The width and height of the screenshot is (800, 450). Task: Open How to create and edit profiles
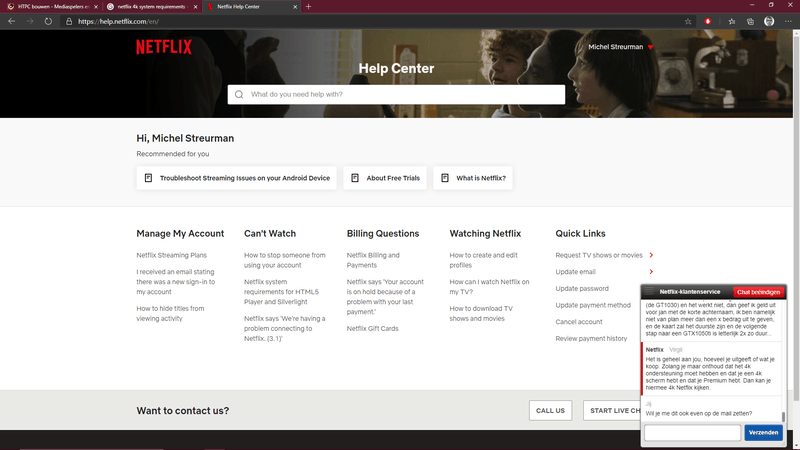point(483,260)
